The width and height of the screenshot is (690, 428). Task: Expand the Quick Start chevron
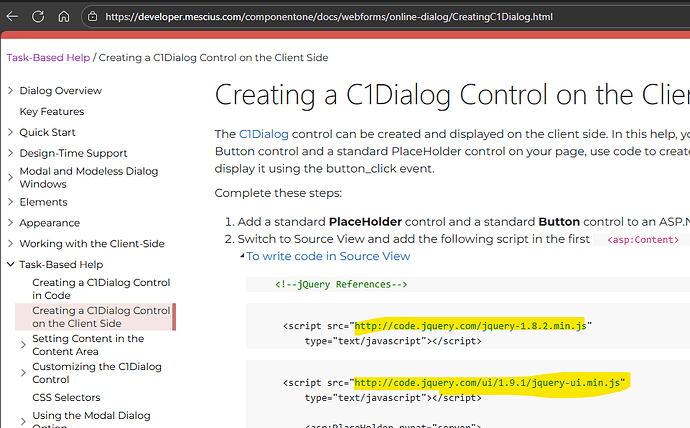[x=10, y=133]
